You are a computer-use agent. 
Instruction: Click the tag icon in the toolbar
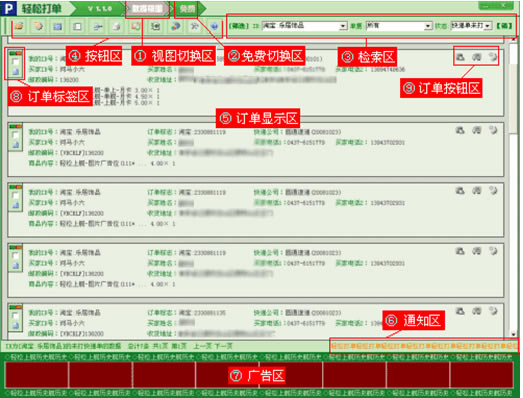[38, 26]
